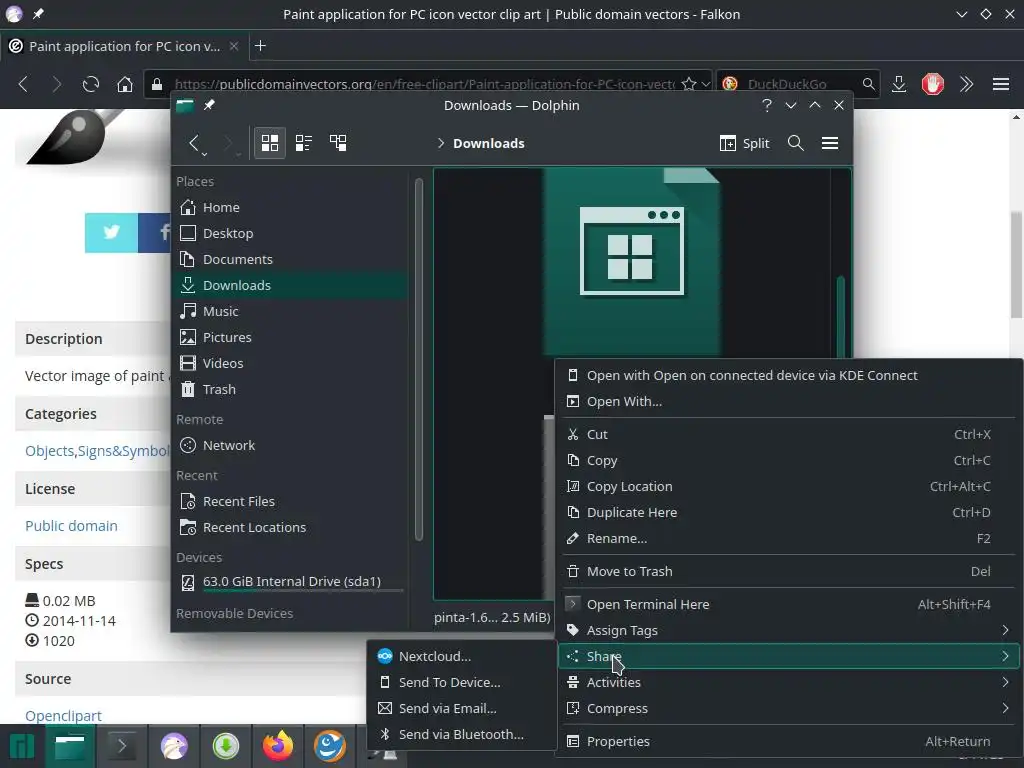Expand Activities submenu
This screenshot has height=768, width=1024.
point(789,682)
